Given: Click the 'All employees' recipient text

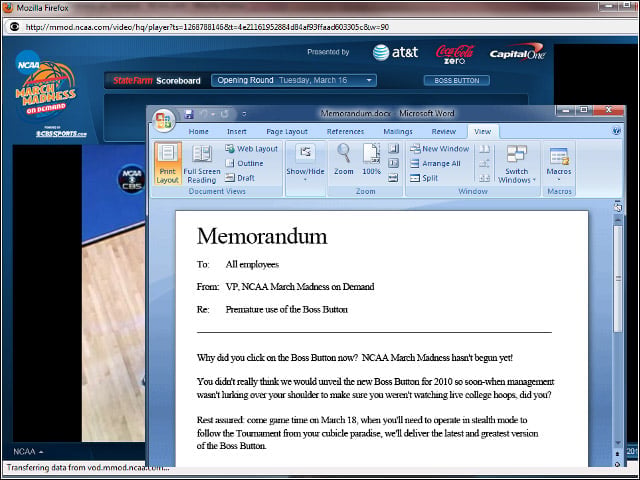Looking at the screenshot, I should (252, 264).
